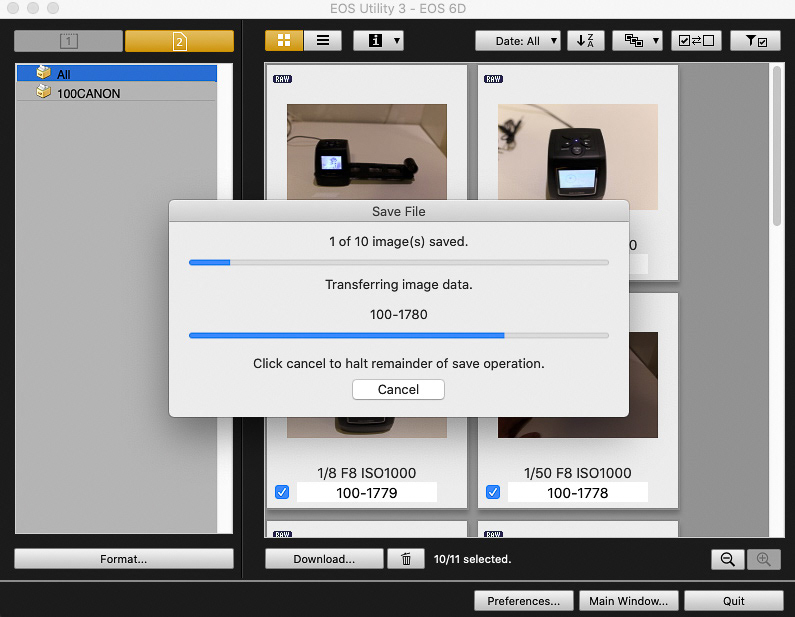The width and height of the screenshot is (795, 617).
Task: Switch to memory card slot 2 tab
Action: [x=179, y=41]
